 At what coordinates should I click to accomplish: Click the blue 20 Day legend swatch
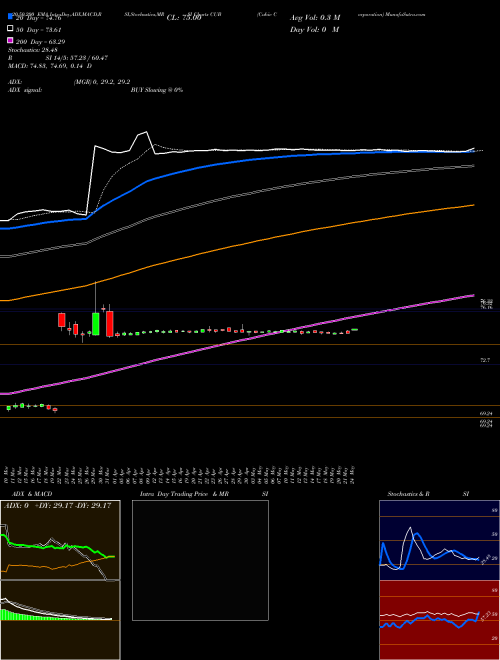tap(10, 17)
